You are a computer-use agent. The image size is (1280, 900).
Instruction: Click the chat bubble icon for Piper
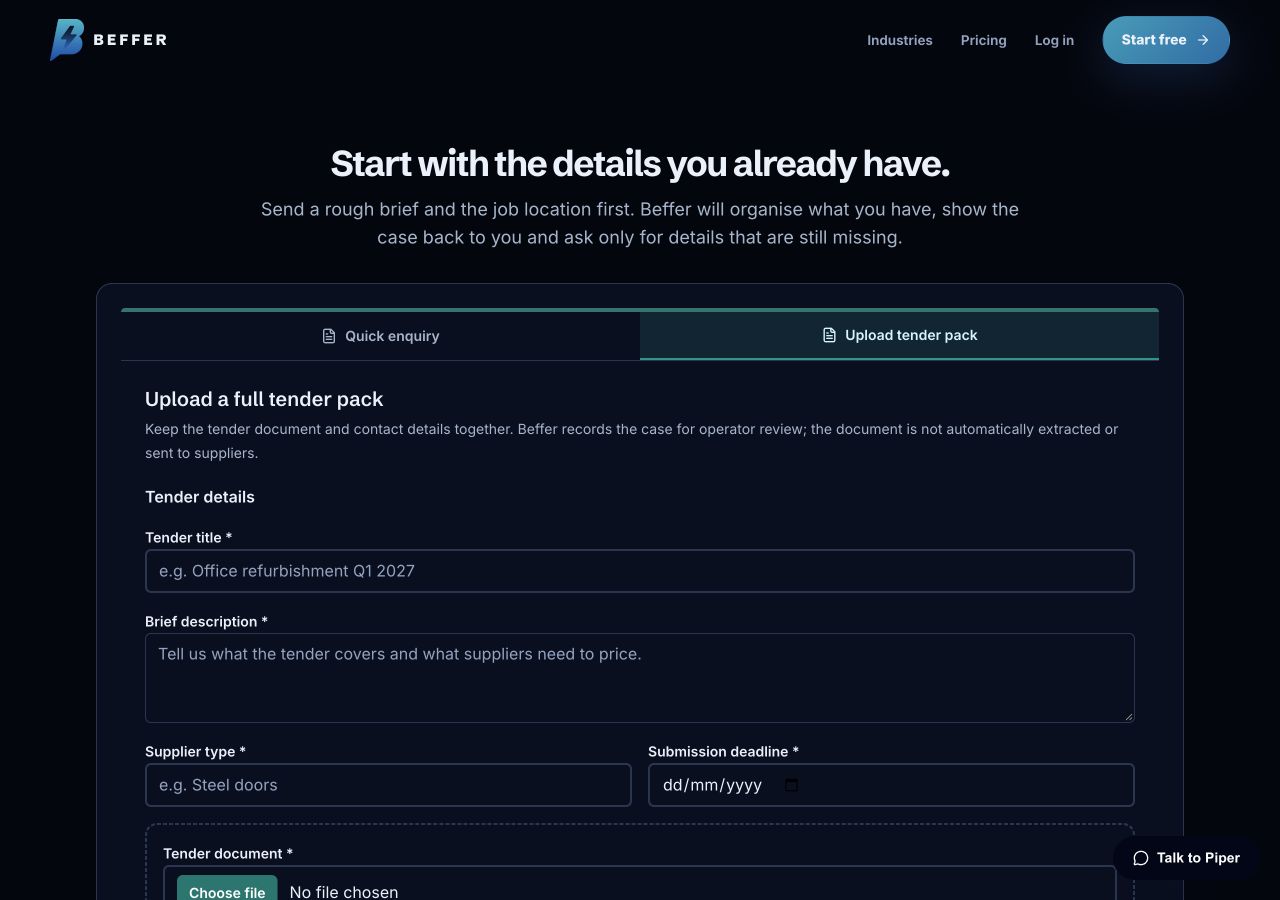click(1141, 858)
